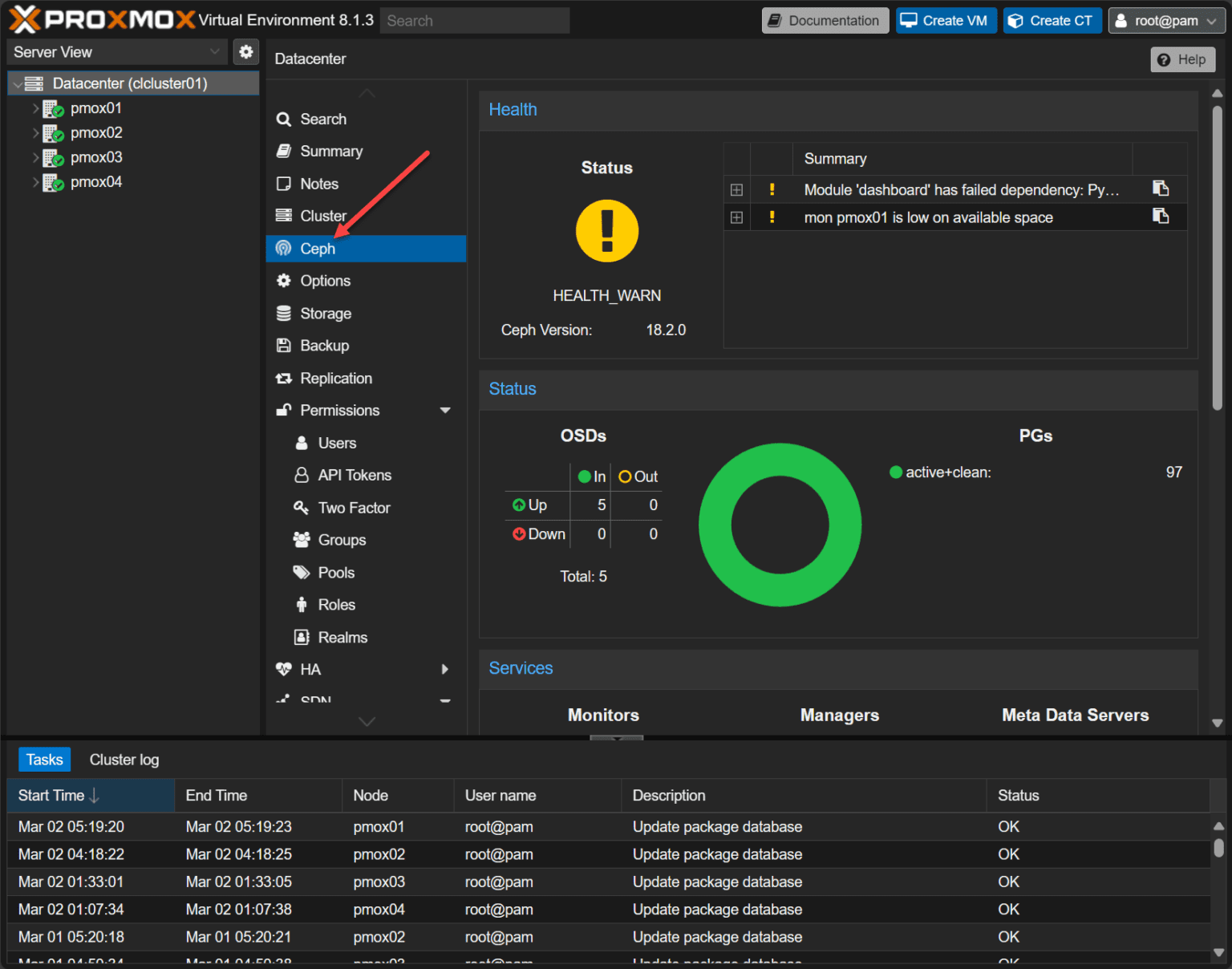Click the copy icon beside the pmox01 warning

coord(1160,217)
